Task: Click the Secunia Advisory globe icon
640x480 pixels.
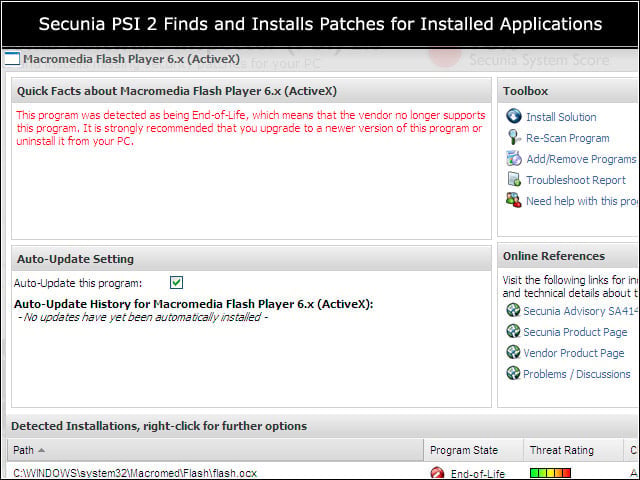Action: (513, 310)
